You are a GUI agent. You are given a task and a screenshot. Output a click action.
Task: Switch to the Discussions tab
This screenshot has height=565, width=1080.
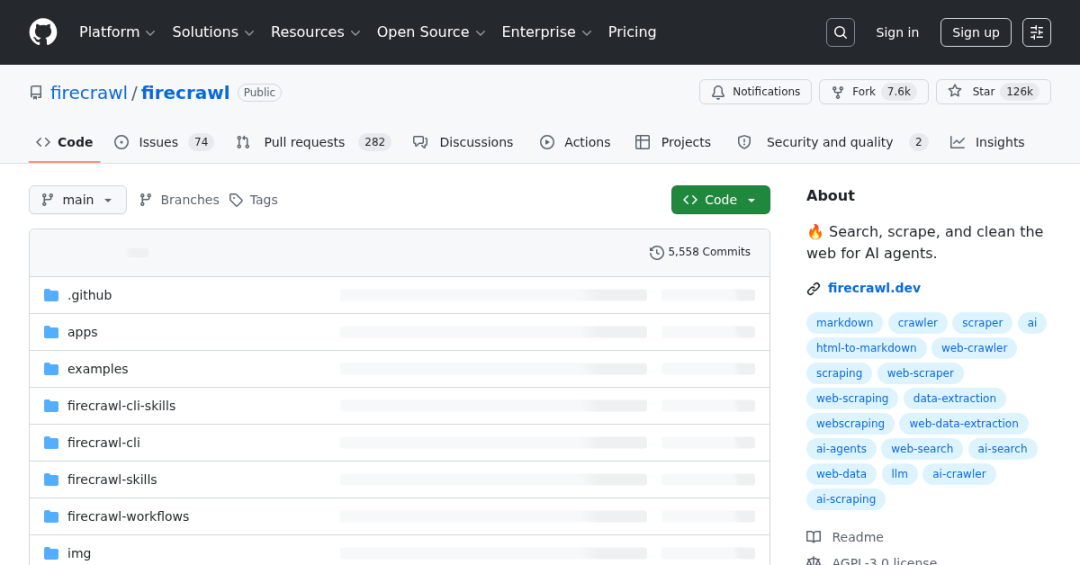click(463, 142)
